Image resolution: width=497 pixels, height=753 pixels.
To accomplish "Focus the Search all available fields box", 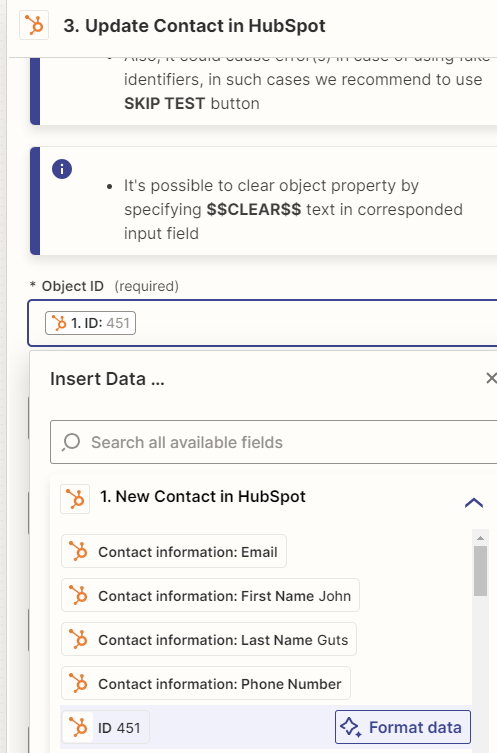I will pyautogui.click(x=274, y=442).
